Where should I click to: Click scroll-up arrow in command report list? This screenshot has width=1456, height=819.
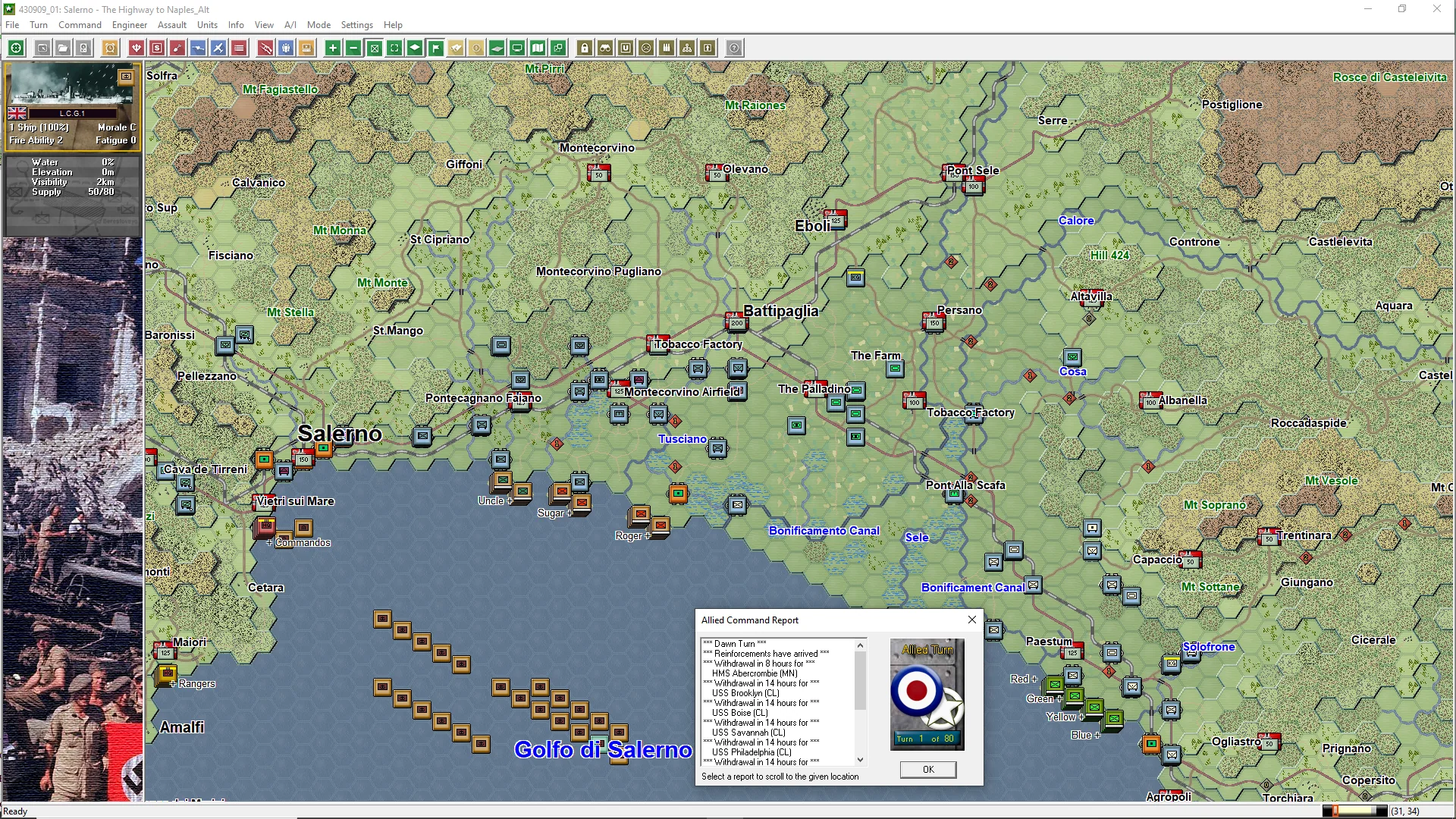(x=860, y=645)
